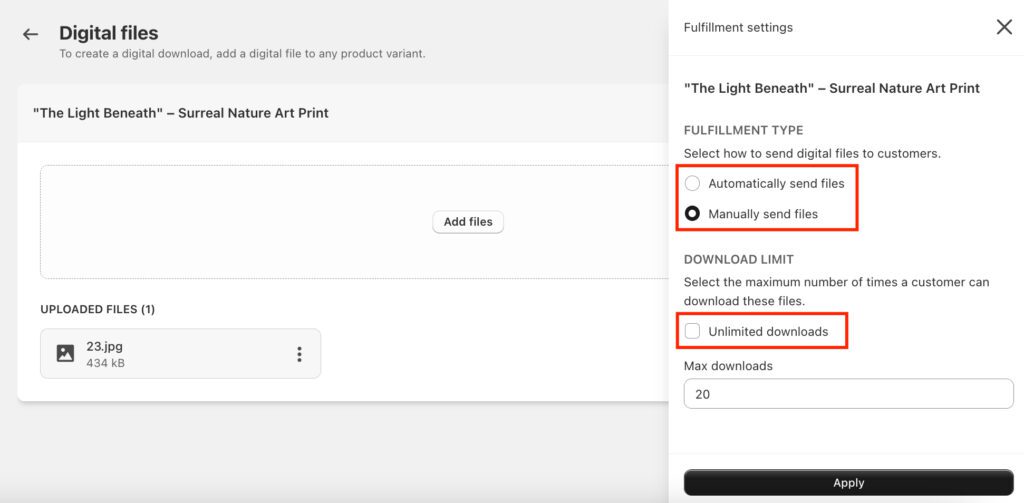1024x503 pixels.
Task: Click the 434 kB file size text
Action: pyautogui.click(x=105, y=363)
